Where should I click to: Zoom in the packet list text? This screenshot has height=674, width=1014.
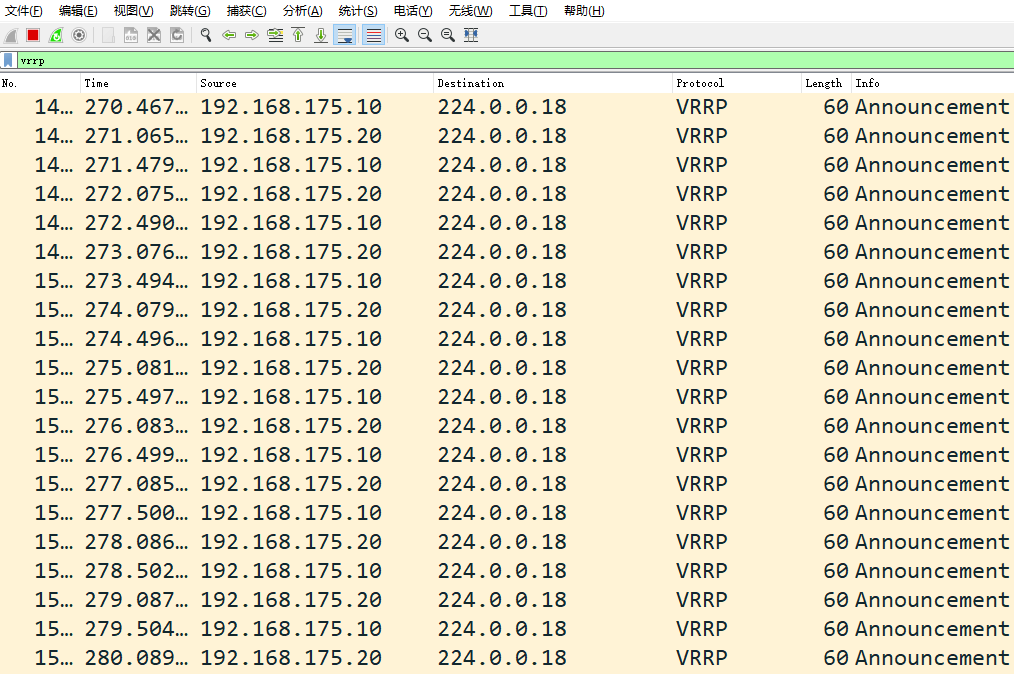pyautogui.click(x=402, y=35)
